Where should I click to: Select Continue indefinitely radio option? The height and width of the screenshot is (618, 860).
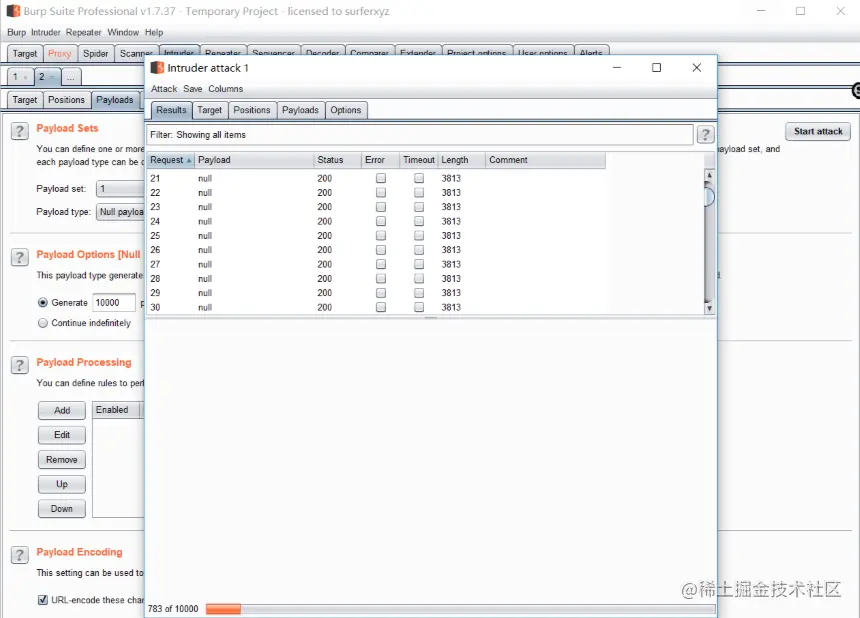pos(43,323)
